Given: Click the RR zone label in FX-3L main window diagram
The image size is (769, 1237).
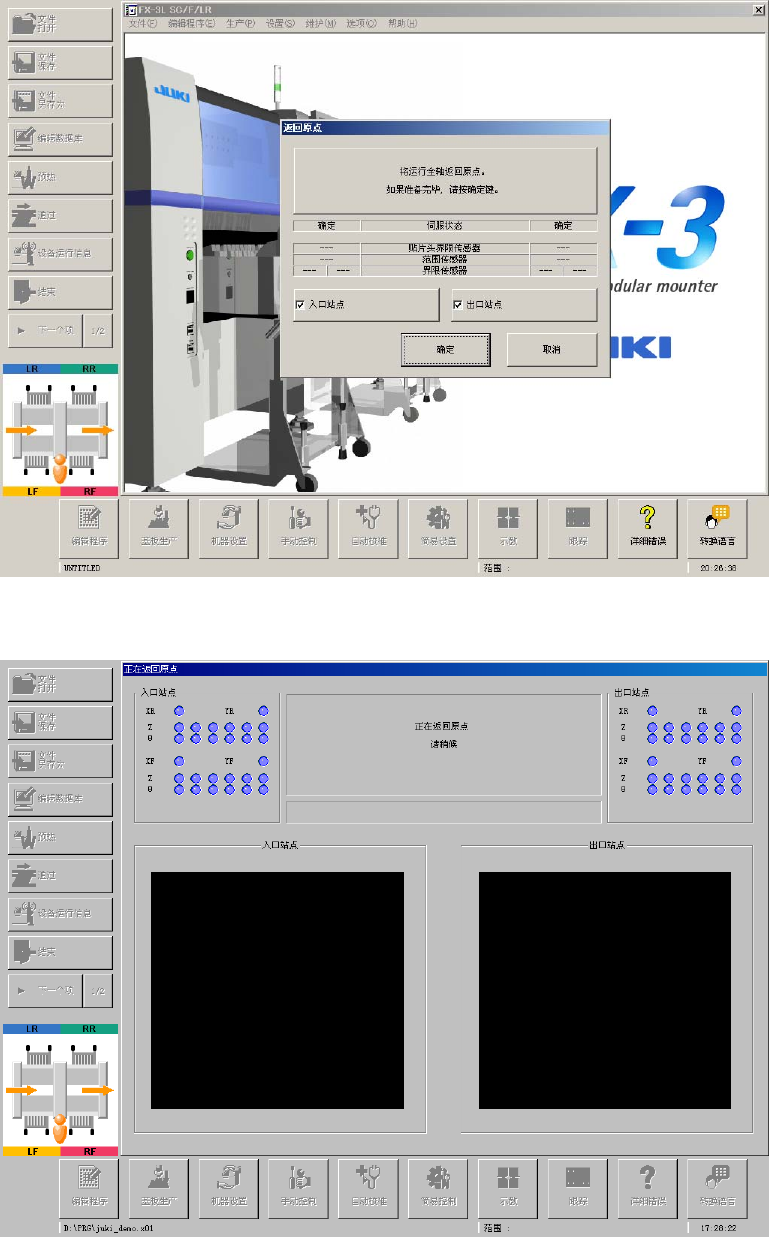Looking at the screenshot, I should tap(89, 368).
